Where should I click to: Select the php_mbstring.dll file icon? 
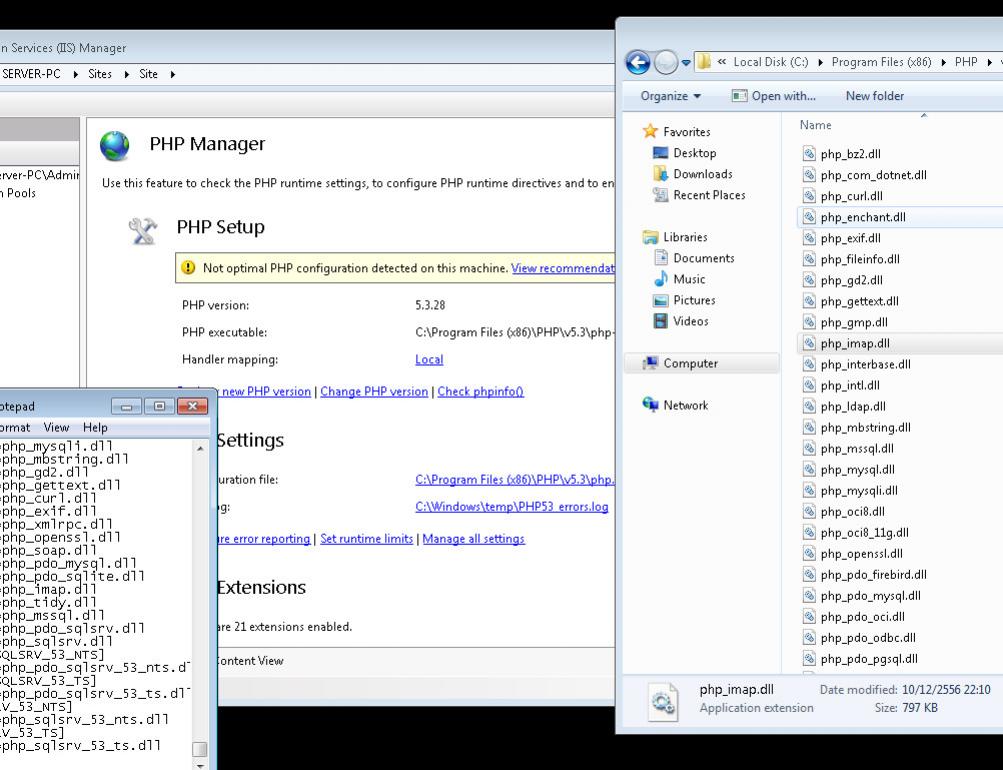tap(809, 428)
